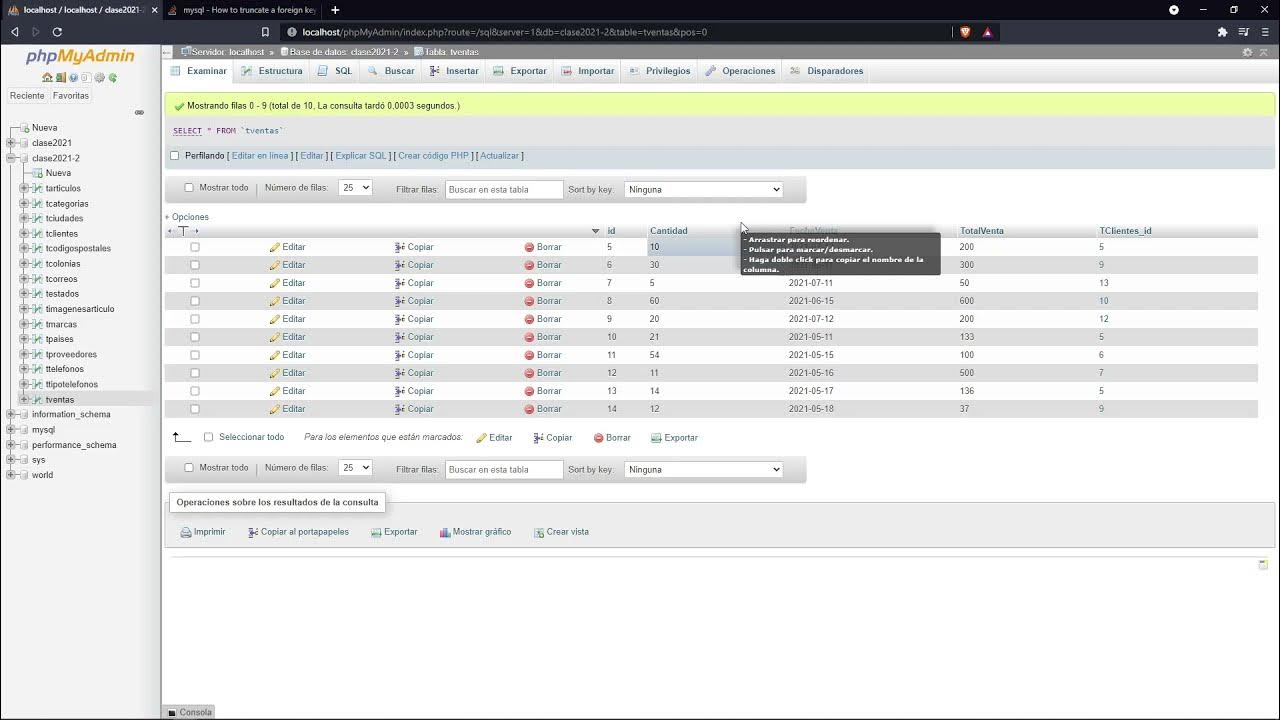The height and width of the screenshot is (720, 1280).
Task: Bookmark this page icon in address bar
Action: (x=266, y=32)
